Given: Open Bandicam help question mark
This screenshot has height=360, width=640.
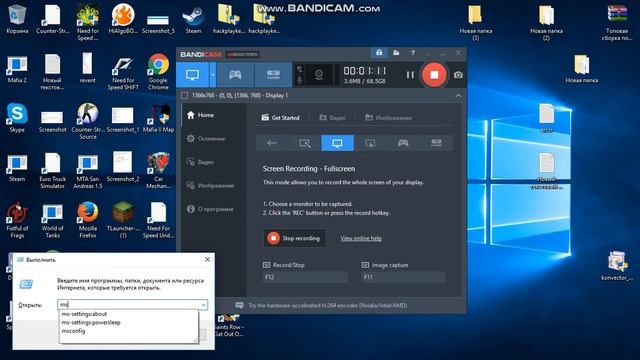Looking at the screenshot, I should click(413, 53).
